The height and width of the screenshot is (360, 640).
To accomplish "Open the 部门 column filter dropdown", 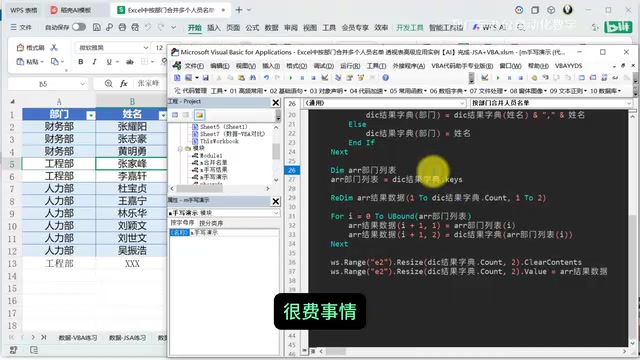I will 91,116.
